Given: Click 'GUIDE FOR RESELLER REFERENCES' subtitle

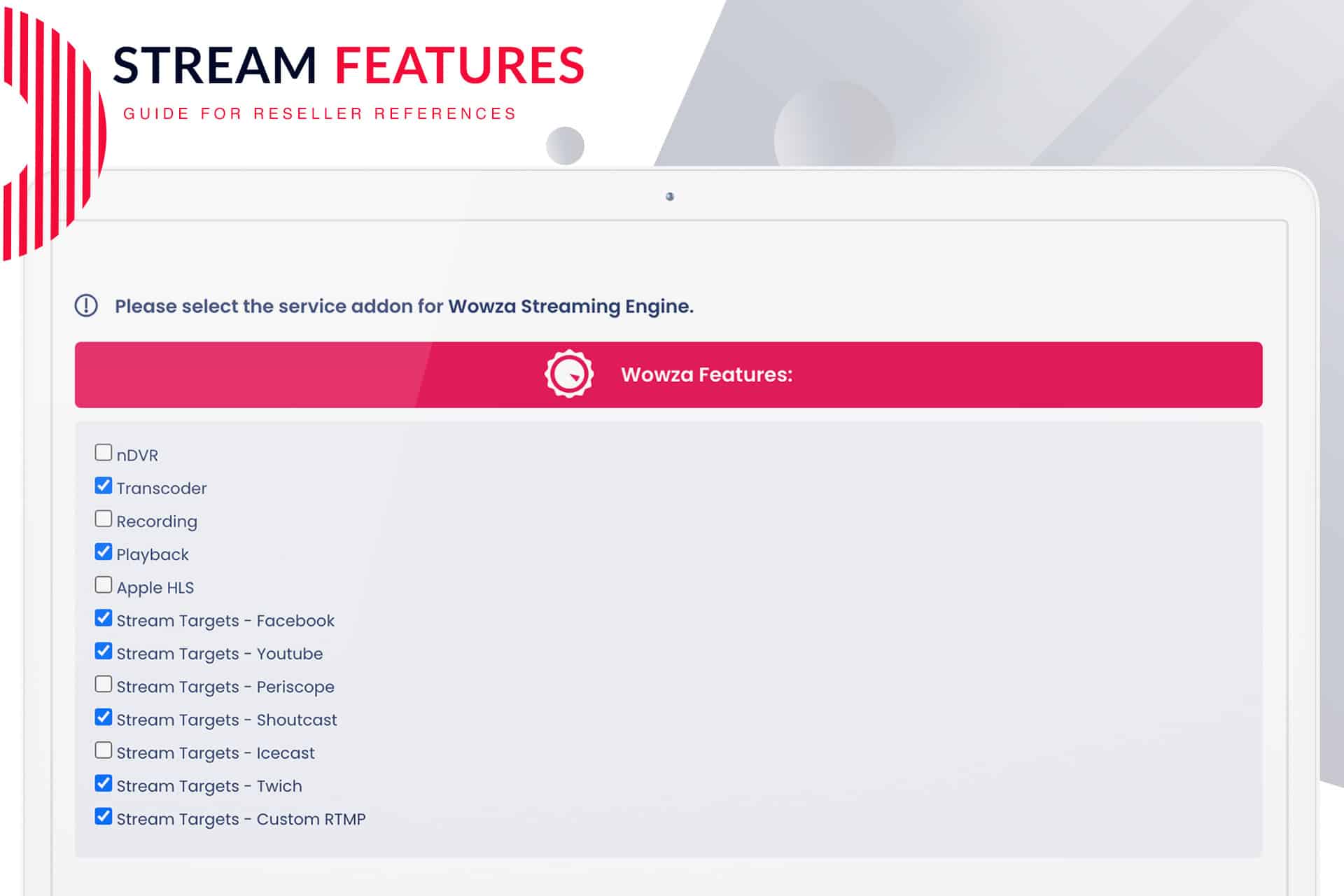Looking at the screenshot, I should click(320, 114).
